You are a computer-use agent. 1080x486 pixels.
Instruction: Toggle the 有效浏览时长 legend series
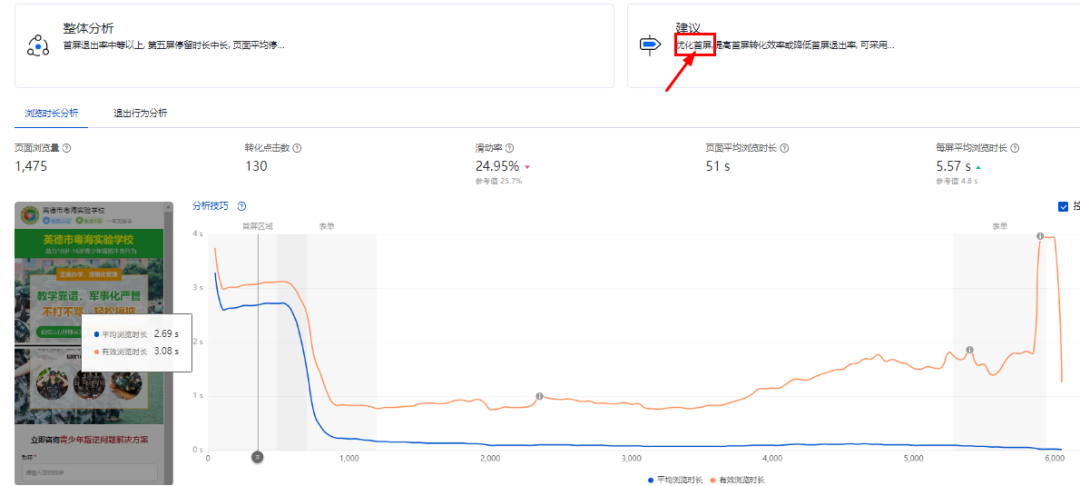(x=737, y=479)
